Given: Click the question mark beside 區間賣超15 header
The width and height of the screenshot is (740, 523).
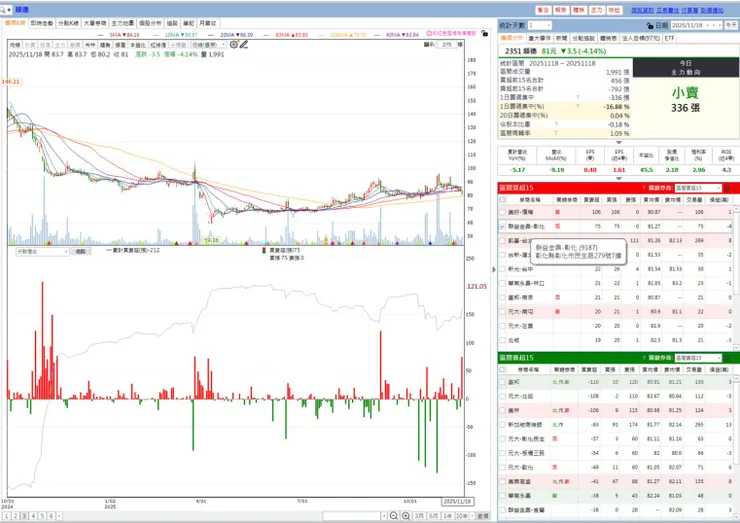Looking at the screenshot, I should (643, 358).
